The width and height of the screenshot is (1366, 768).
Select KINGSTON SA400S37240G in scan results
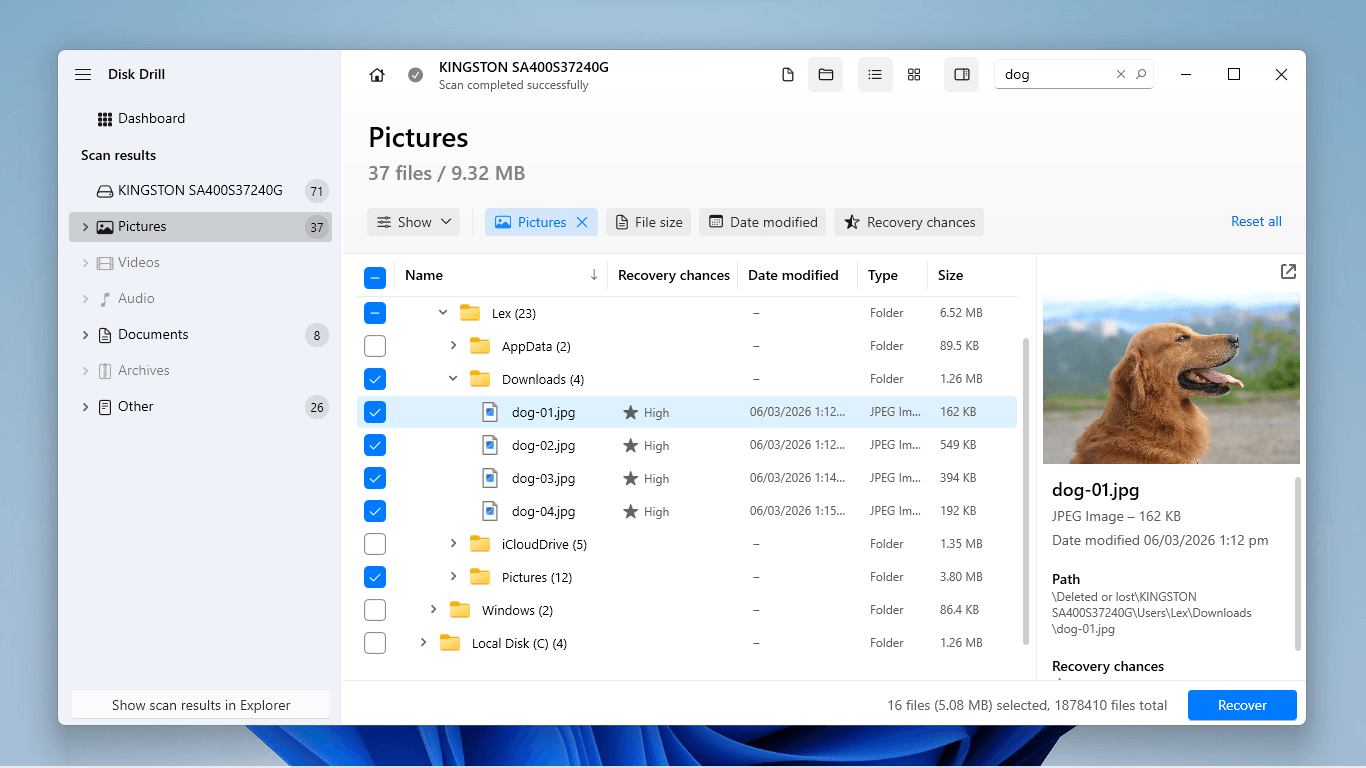coord(200,191)
